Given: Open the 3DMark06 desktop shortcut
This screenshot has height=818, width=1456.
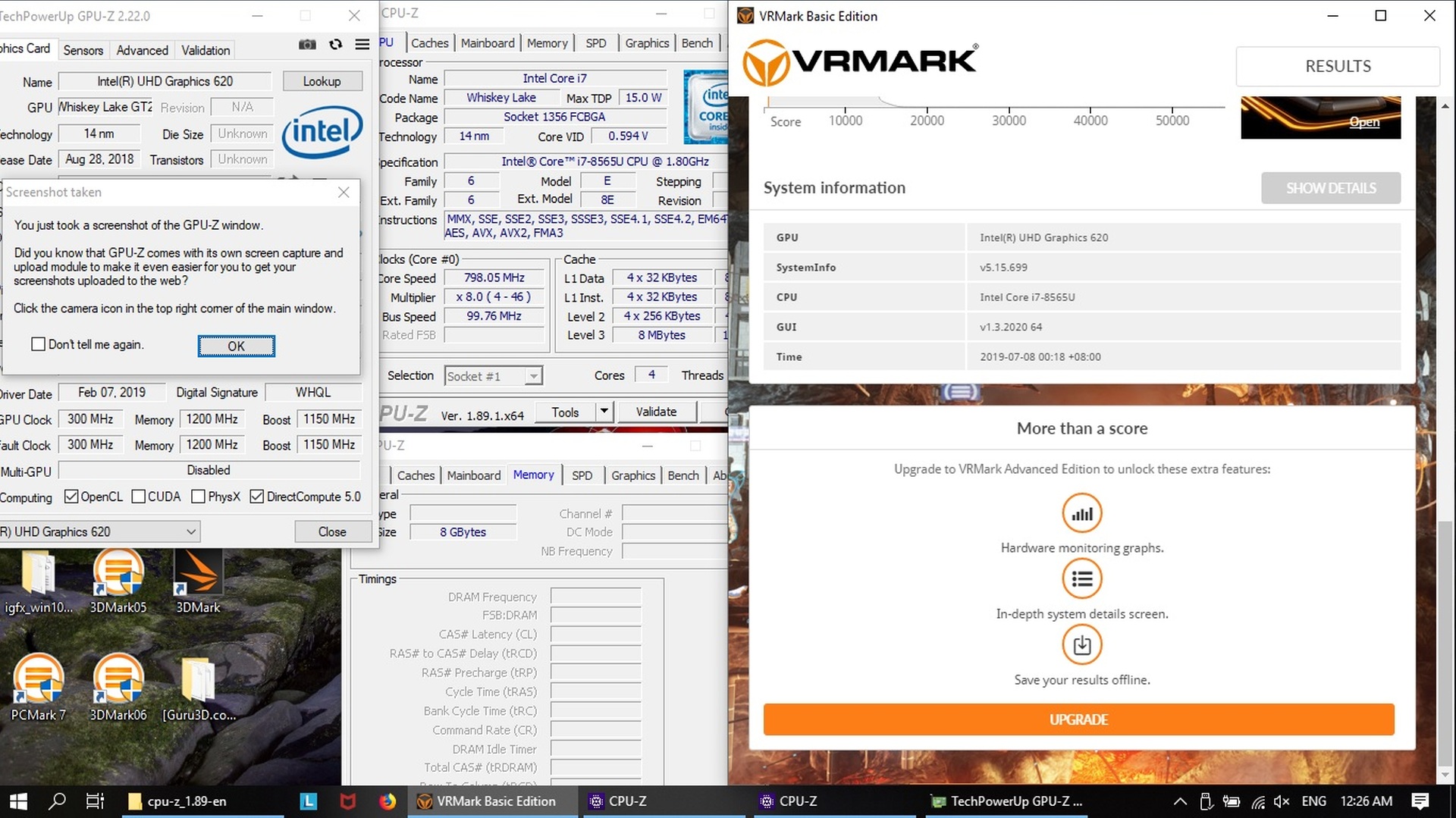Looking at the screenshot, I should (118, 688).
